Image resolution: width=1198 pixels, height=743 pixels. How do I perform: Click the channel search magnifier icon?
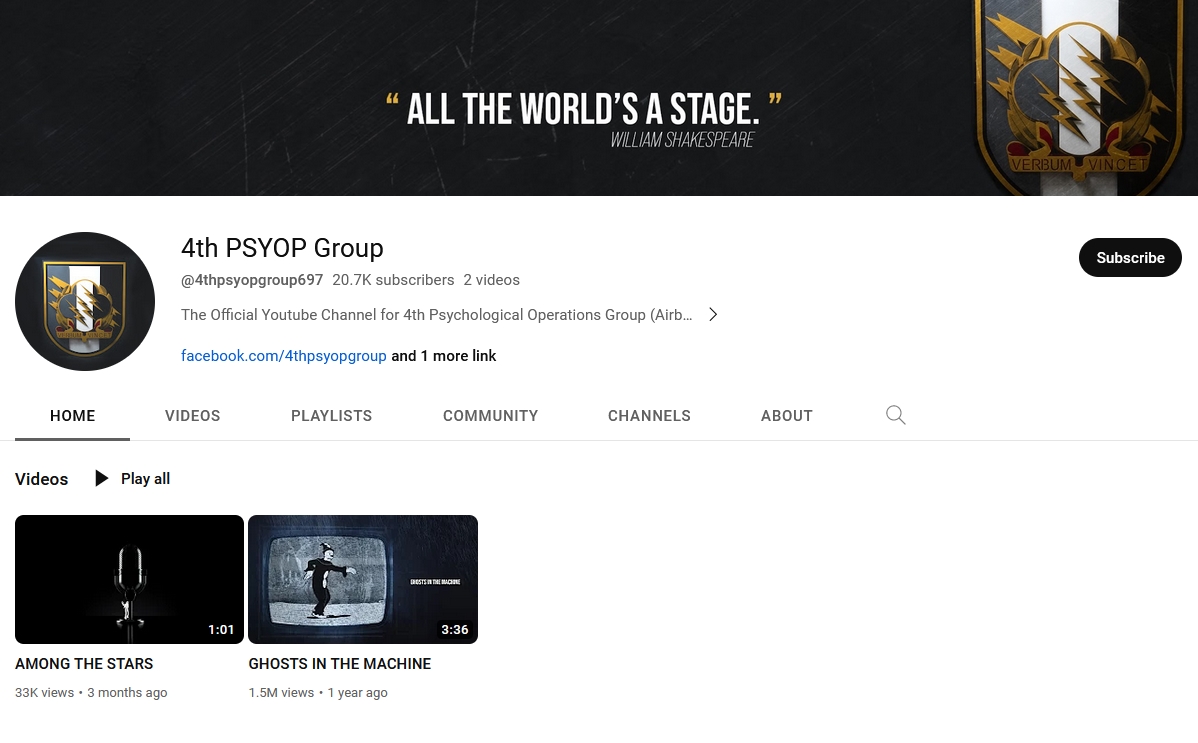[x=895, y=415]
